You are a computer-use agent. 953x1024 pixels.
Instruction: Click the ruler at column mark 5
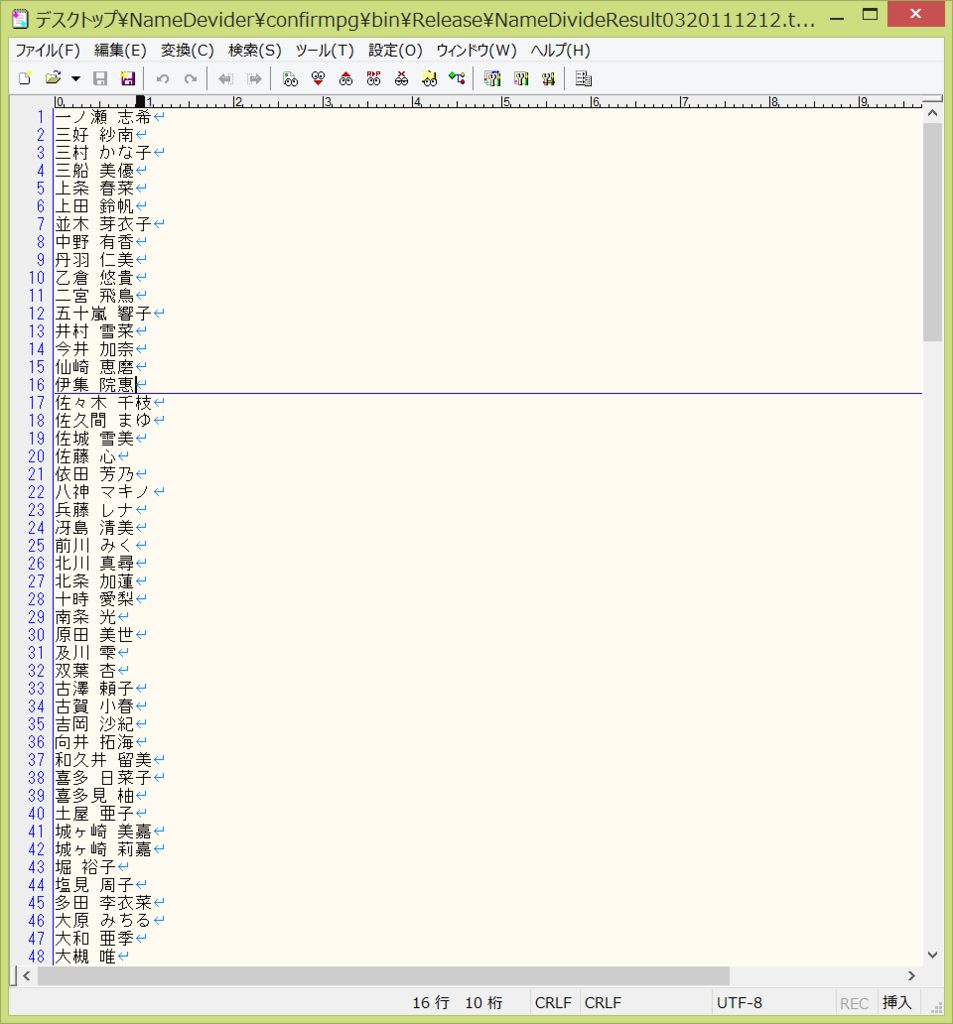[x=505, y=102]
